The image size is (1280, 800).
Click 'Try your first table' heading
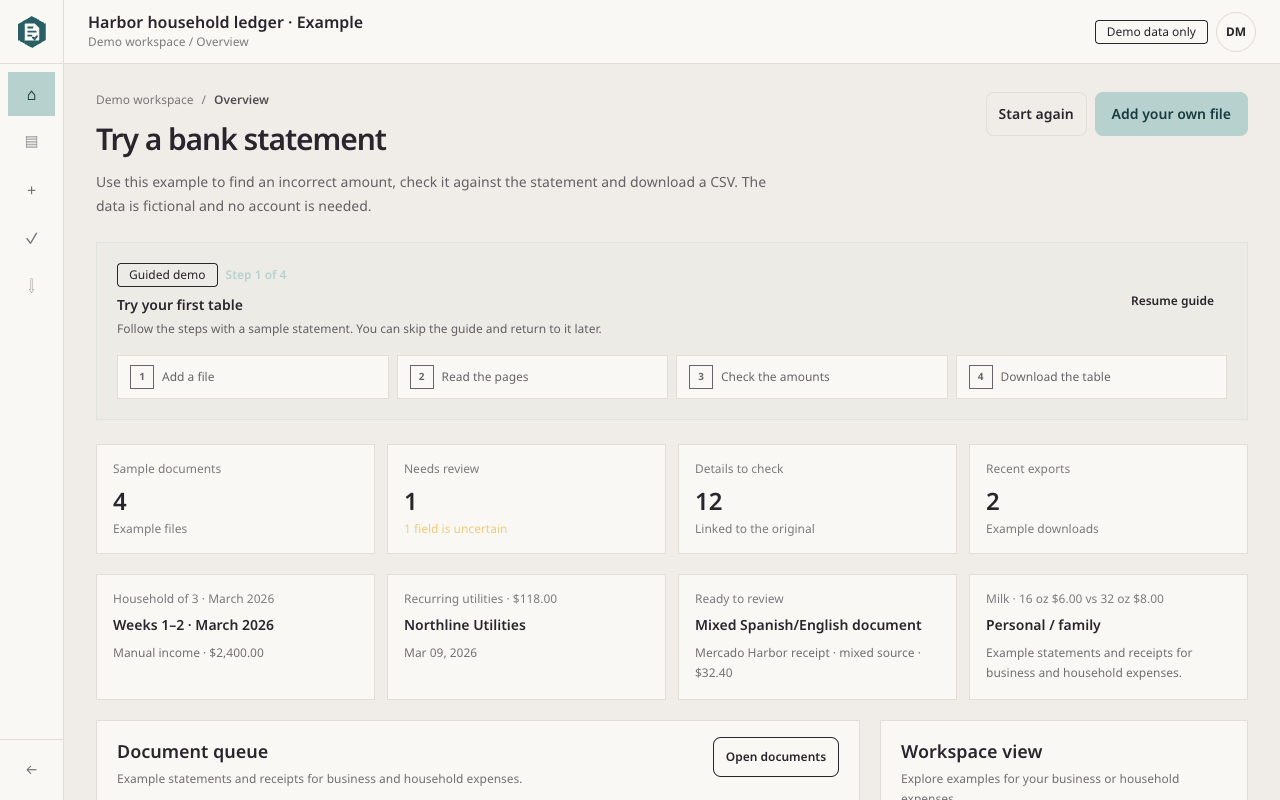click(180, 305)
